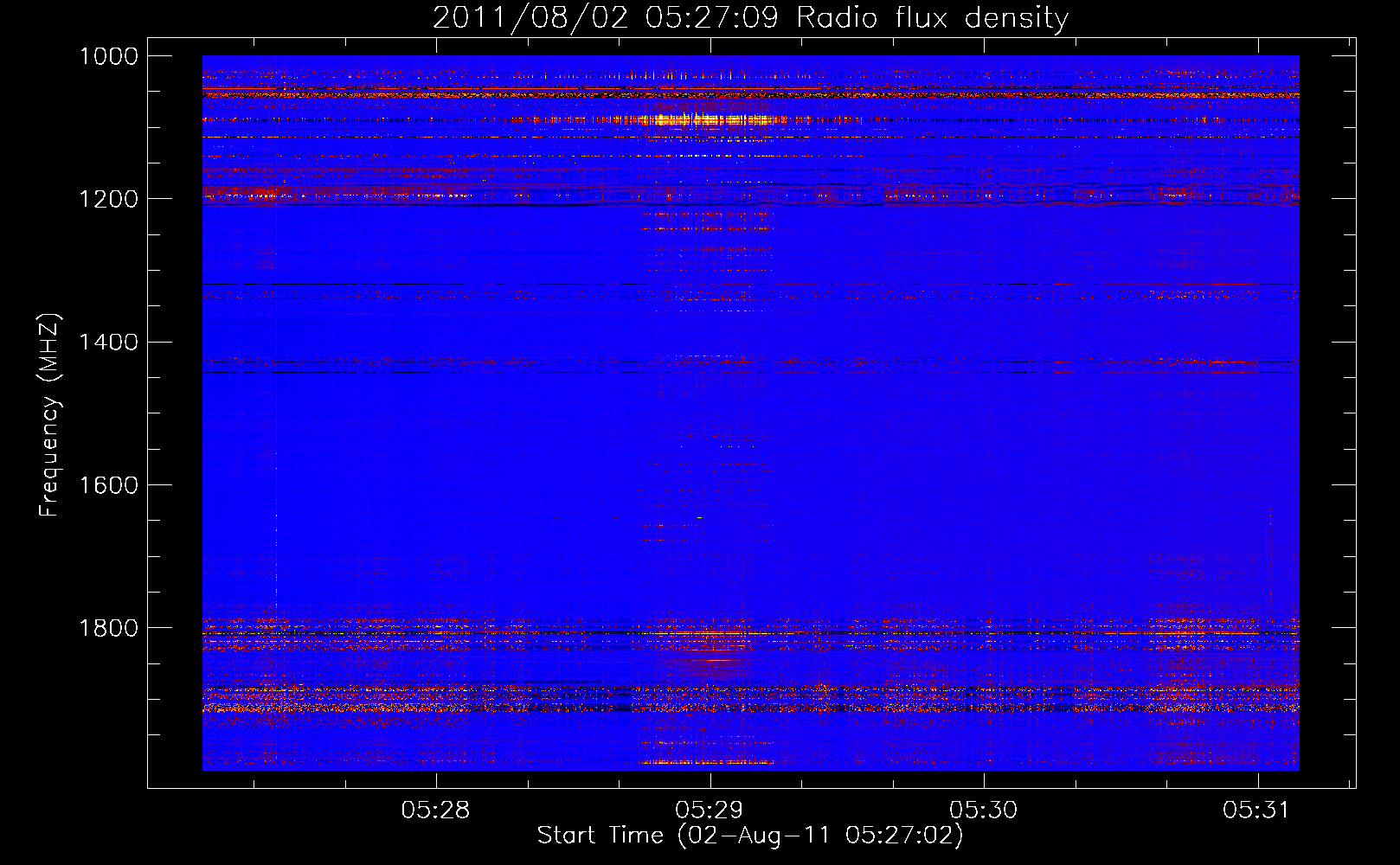The width and height of the screenshot is (1400, 865).
Task: Click the 05:29 time tick label
Action: click(x=710, y=810)
